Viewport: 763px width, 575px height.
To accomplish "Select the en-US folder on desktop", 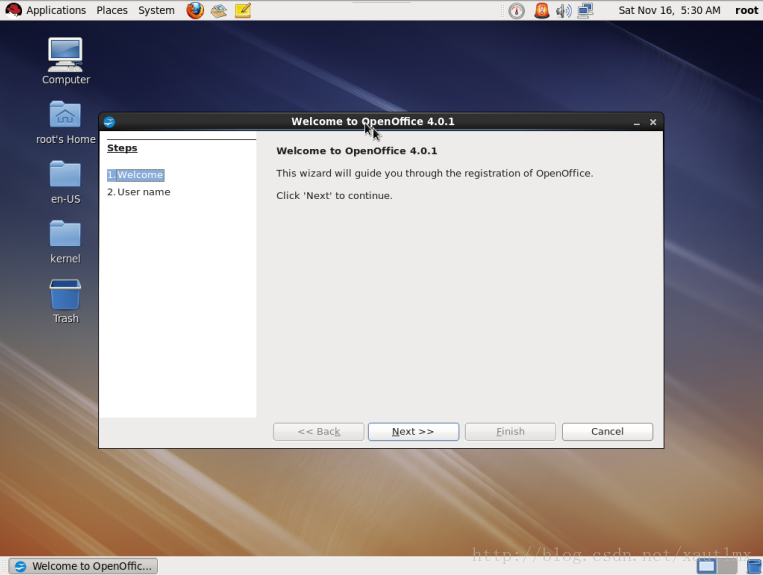I will (66, 182).
